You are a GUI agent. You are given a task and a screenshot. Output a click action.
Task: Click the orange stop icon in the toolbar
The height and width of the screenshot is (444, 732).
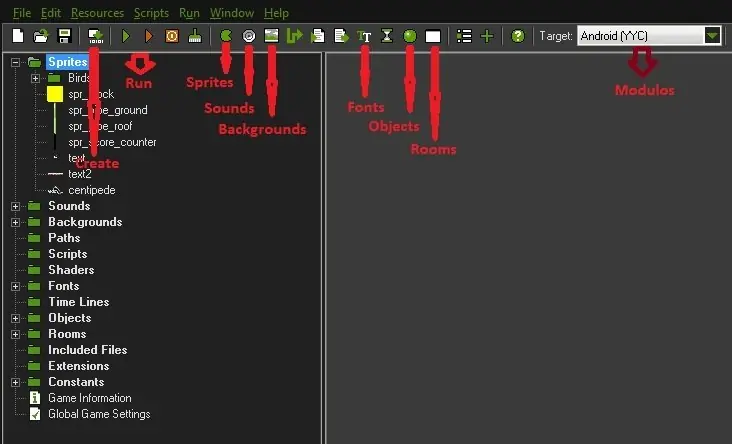172,36
